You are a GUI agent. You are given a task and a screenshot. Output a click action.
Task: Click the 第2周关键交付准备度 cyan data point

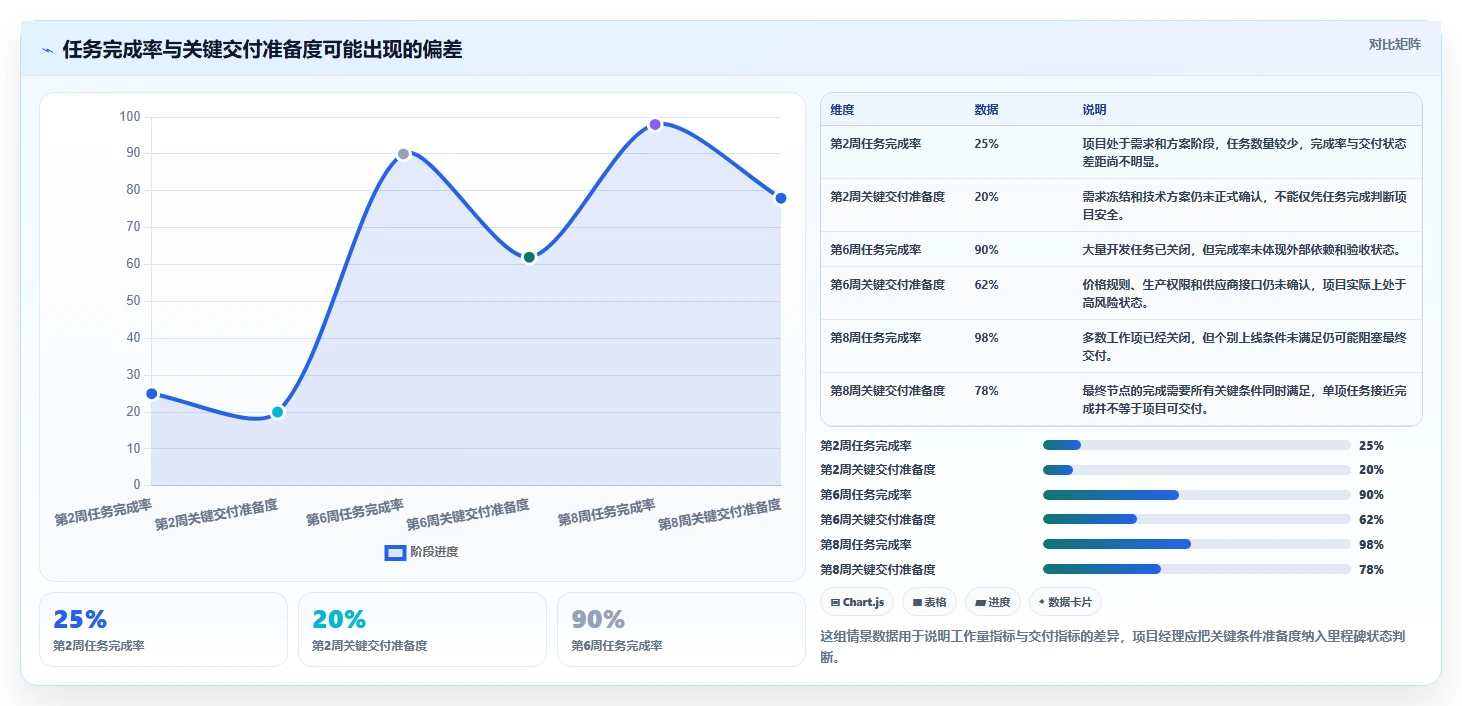pos(278,412)
